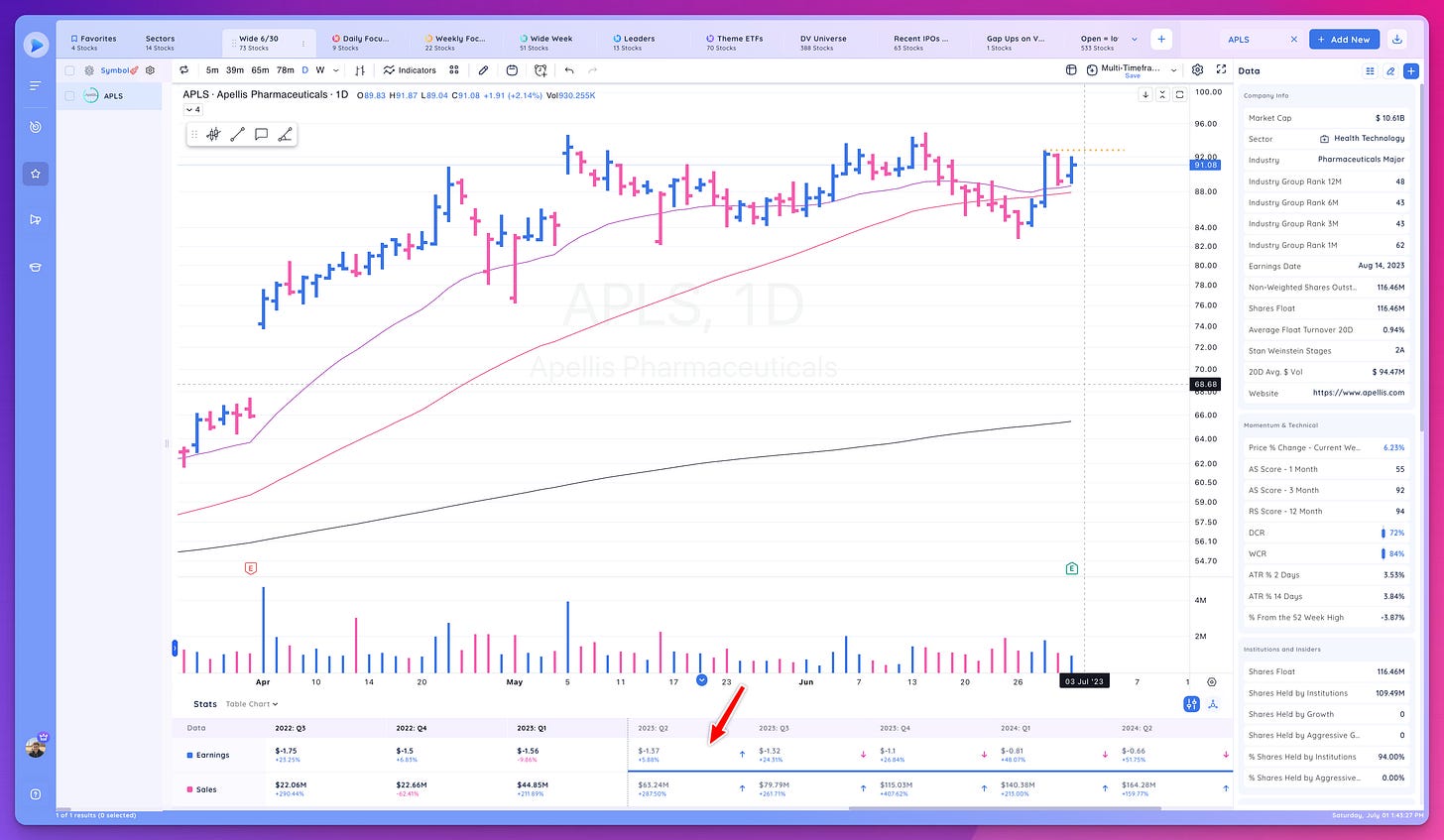The height and width of the screenshot is (840, 1444).
Task: Open the Leaders watchlist tab
Action: (634, 43)
